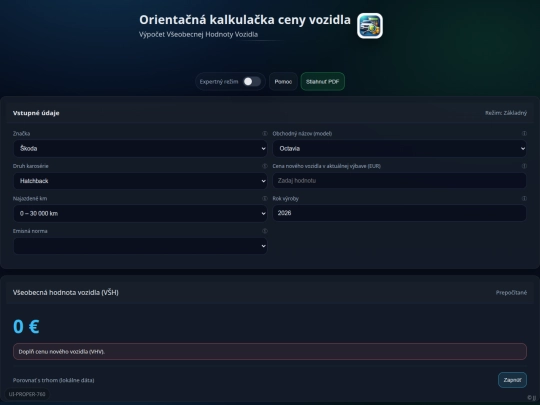The image size is (540, 405).
Task: Click Zapnúť to compare with market
Action: tap(512, 380)
